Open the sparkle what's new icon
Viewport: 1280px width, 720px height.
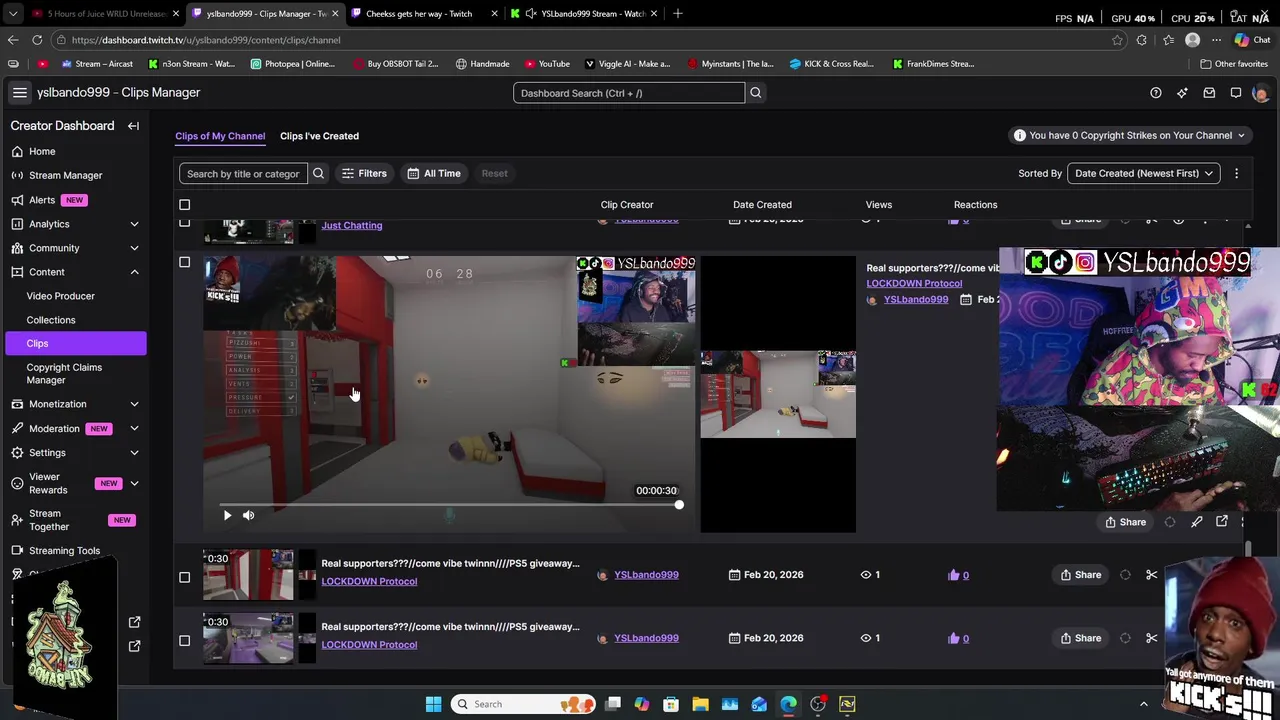[x=1182, y=93]
